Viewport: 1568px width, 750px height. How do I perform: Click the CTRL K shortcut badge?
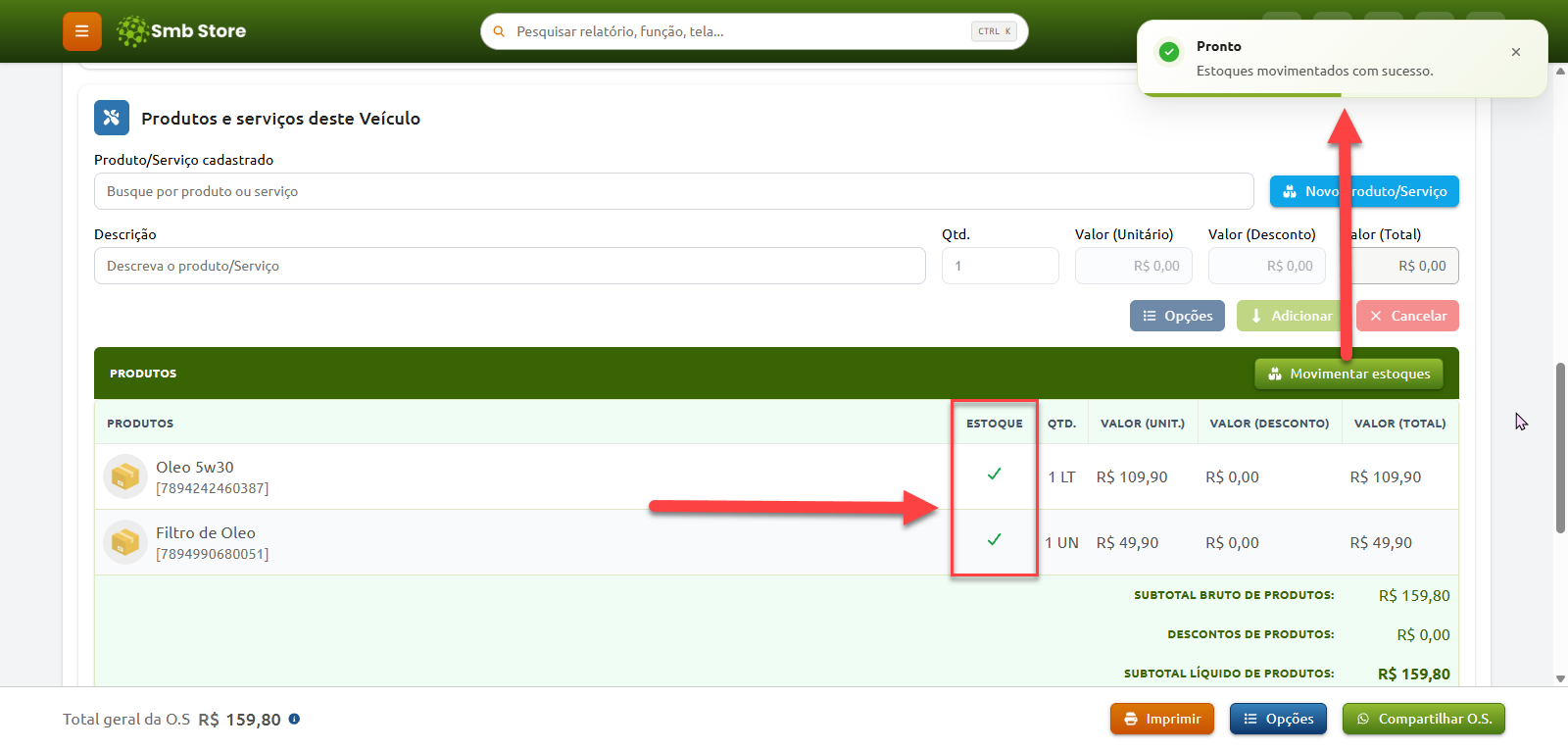[x=994, y=31]
